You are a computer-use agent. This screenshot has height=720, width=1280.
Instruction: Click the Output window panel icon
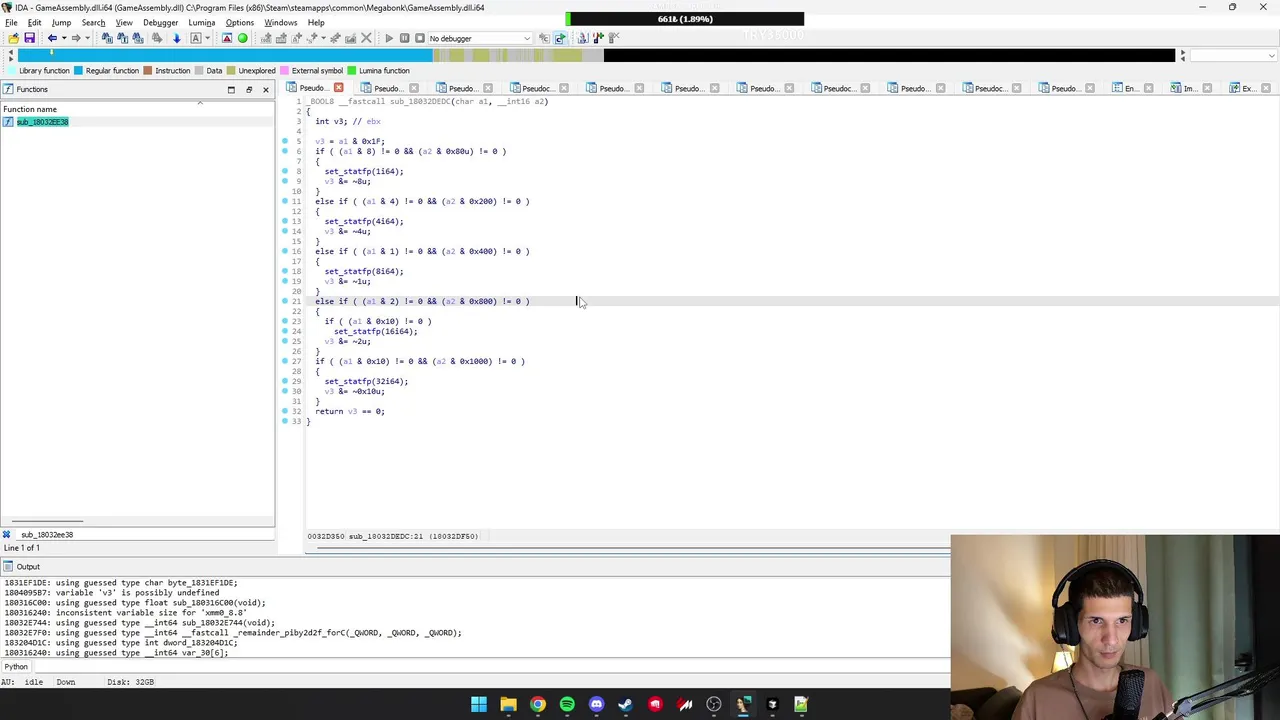7,566
